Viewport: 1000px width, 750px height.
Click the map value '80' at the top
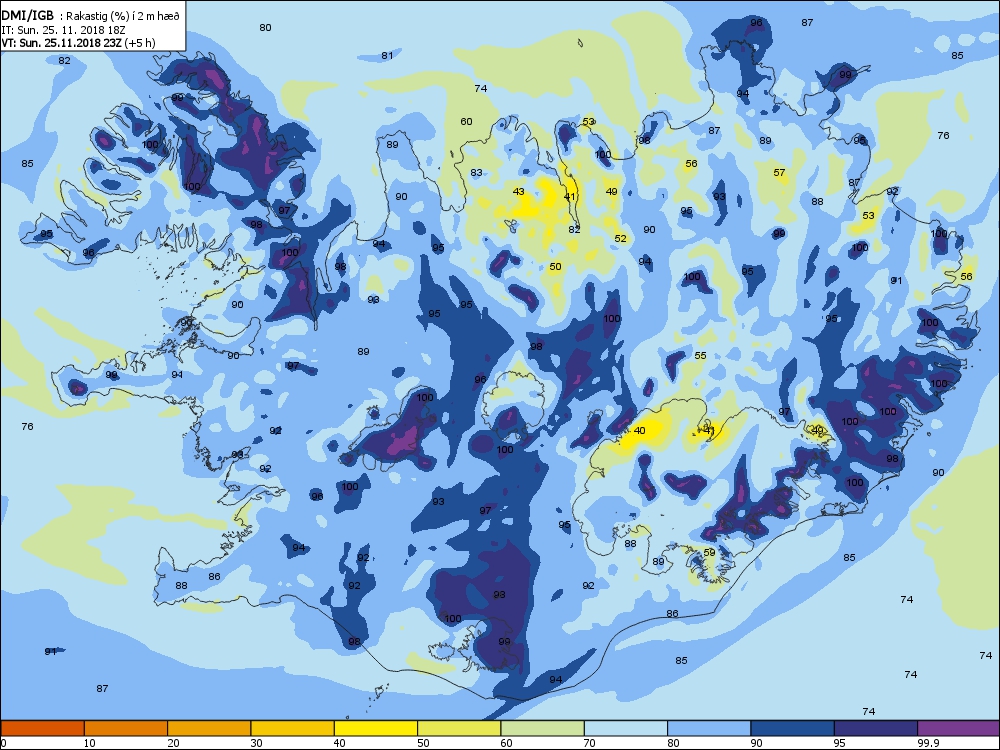(x=265, y=27)
